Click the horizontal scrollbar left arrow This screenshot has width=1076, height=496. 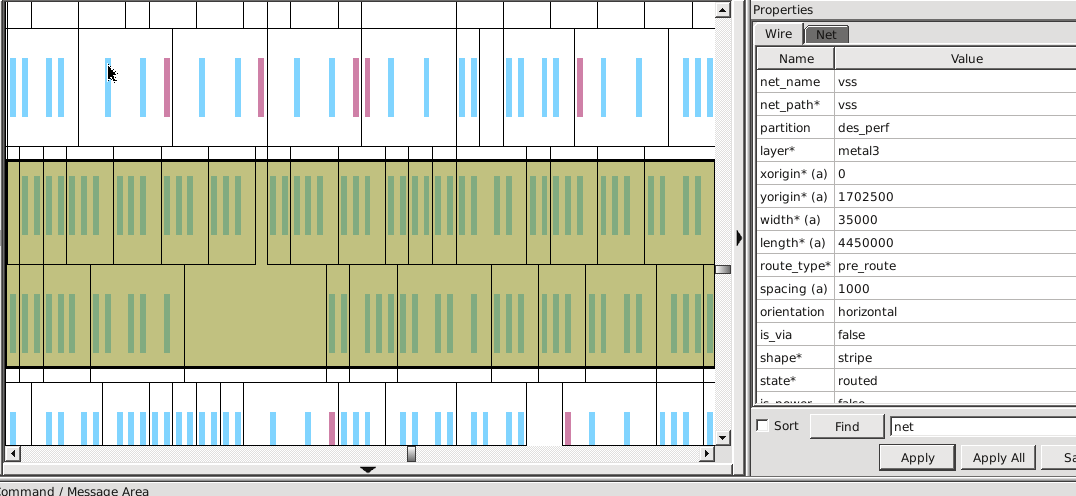[x=10, y=454]
